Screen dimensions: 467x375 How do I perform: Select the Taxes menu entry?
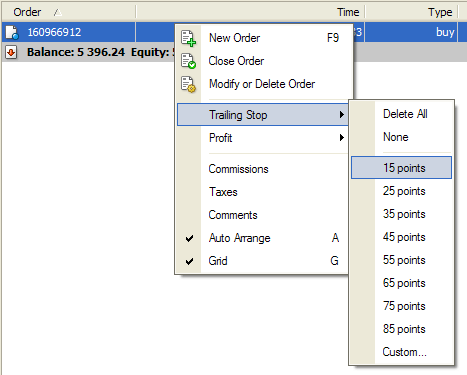263,192
